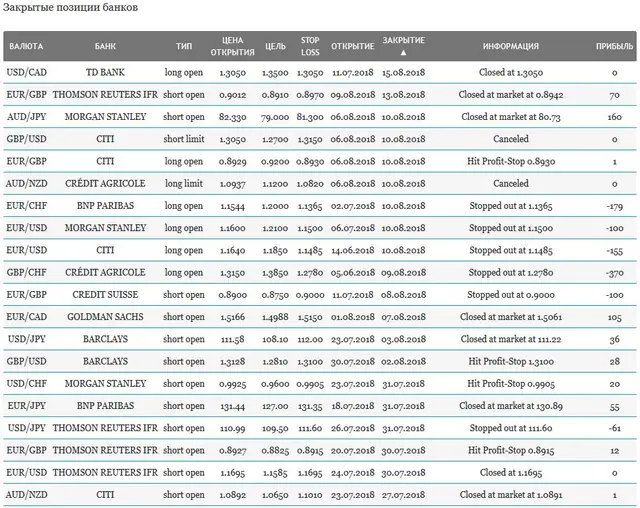Click BARCLAYS in the USD/JPY row
640x508 pixels.
(105, 339)
